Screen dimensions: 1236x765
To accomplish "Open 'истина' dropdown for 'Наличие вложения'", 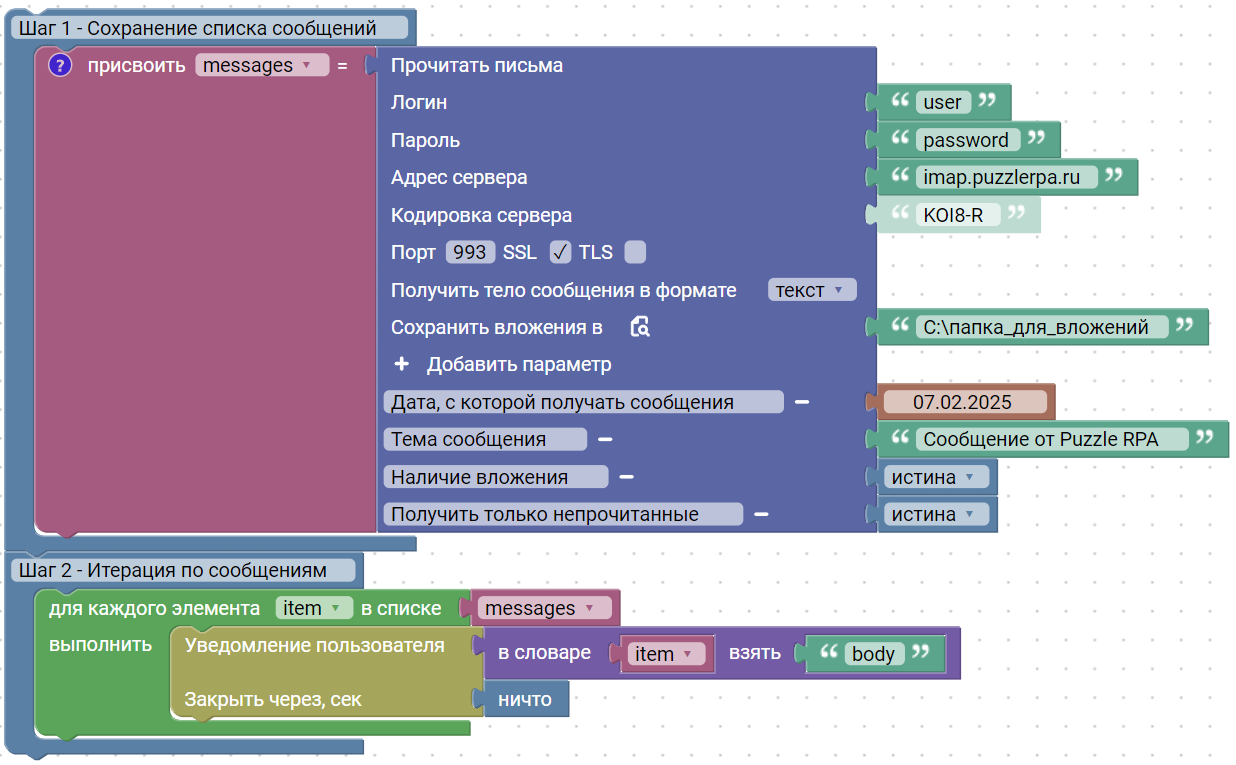I will click(937, 477).
